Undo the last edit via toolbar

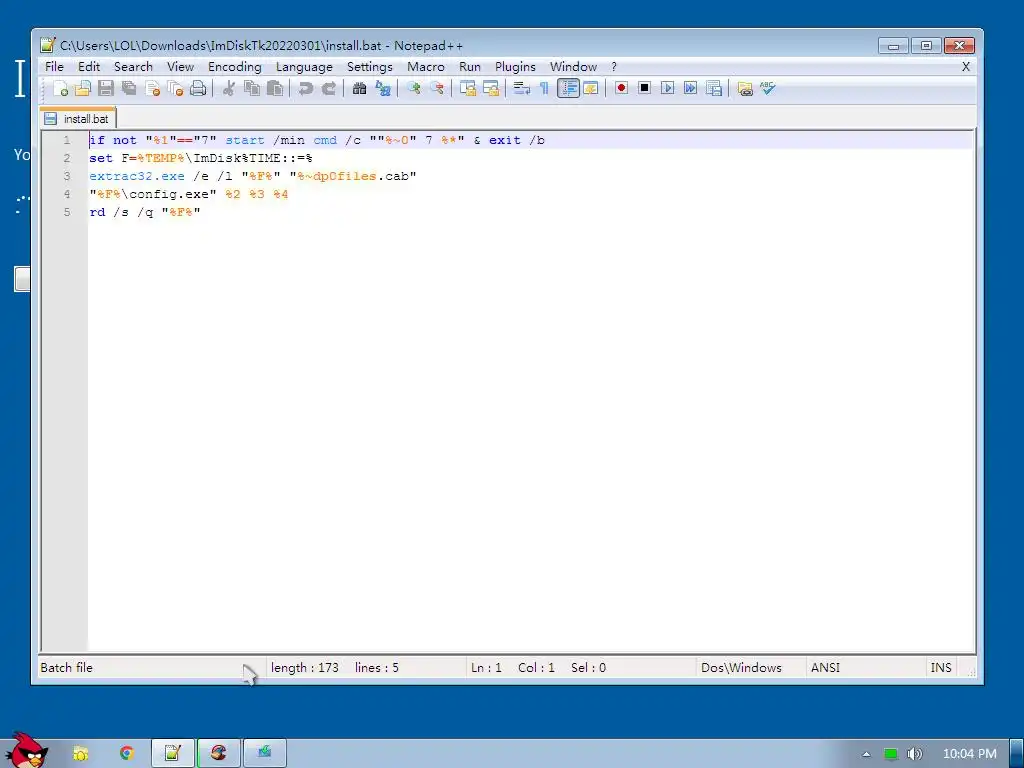click(305, 88)
